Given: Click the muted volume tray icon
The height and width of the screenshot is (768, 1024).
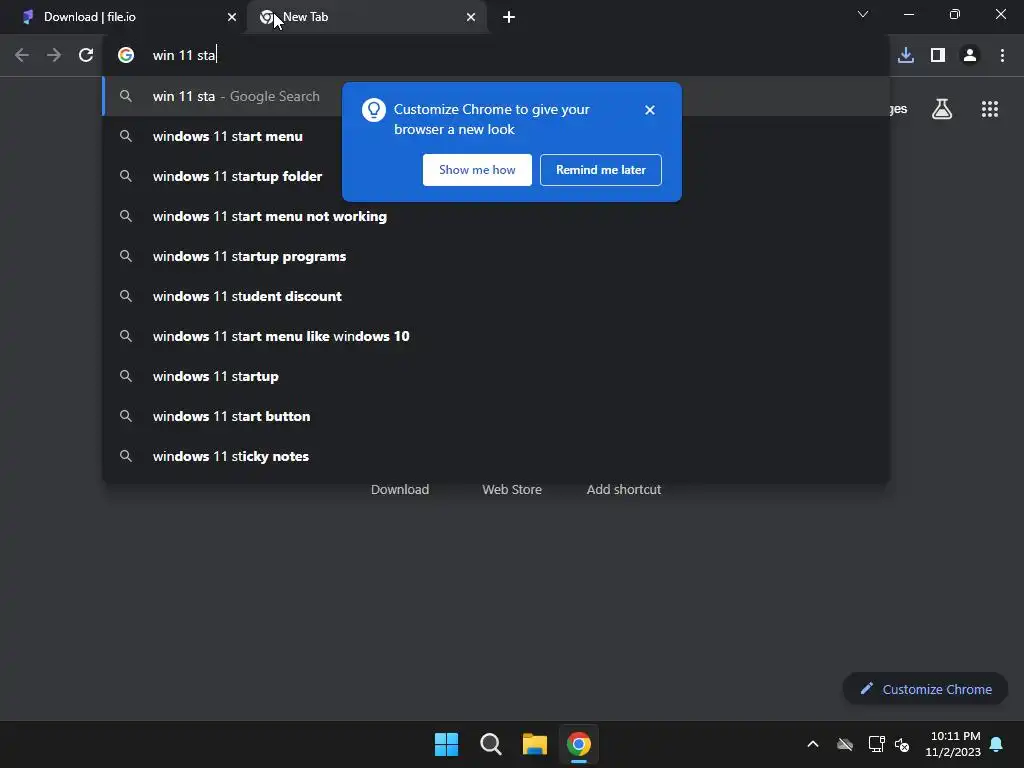Looking at the screenshot, I should pos(902,744).
